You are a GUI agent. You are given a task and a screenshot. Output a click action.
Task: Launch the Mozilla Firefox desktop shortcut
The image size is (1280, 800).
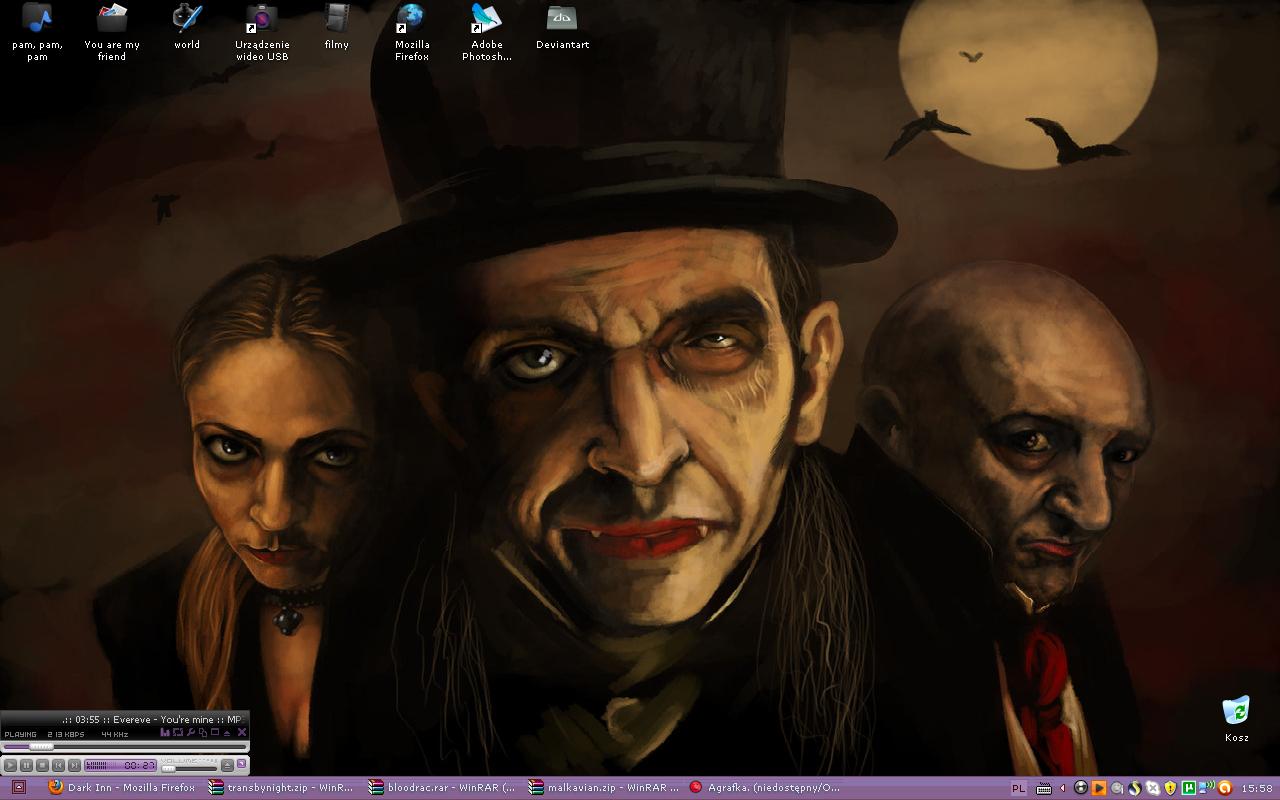click(x=412, y=32)
